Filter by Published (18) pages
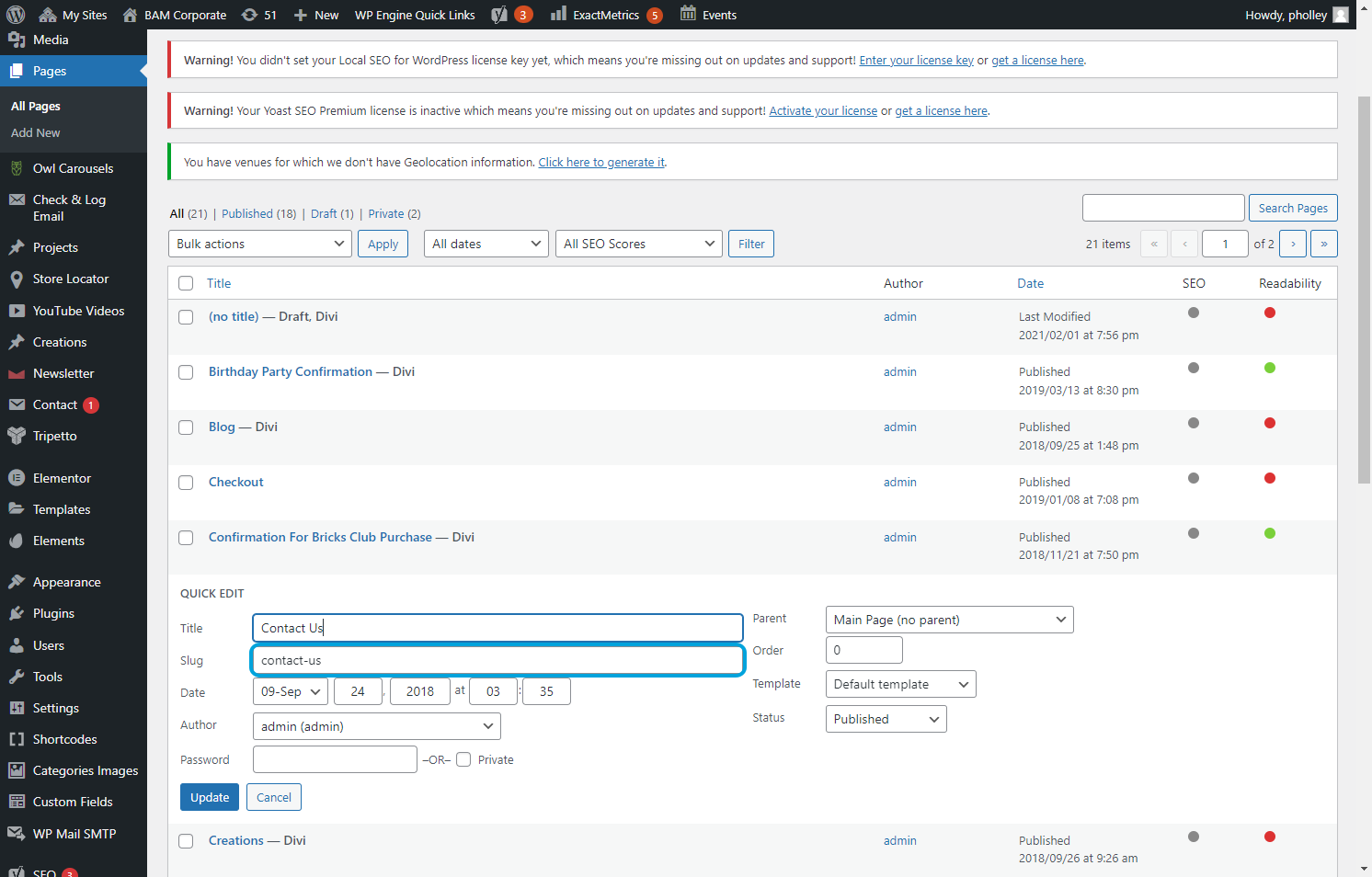 click(x=259, y=213)
